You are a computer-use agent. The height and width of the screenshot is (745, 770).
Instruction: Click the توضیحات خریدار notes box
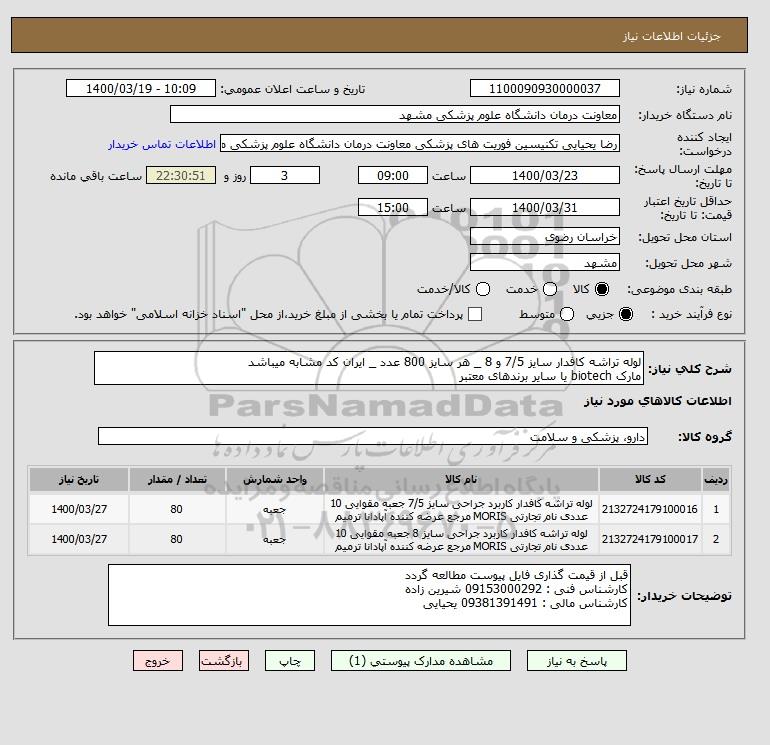[x=369, y=595]
